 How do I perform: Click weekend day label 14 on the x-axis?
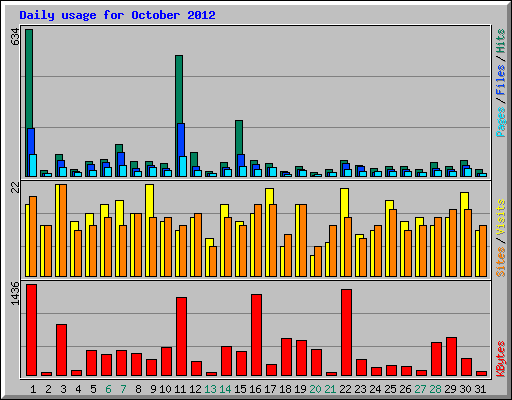click(x=225, y=389)
